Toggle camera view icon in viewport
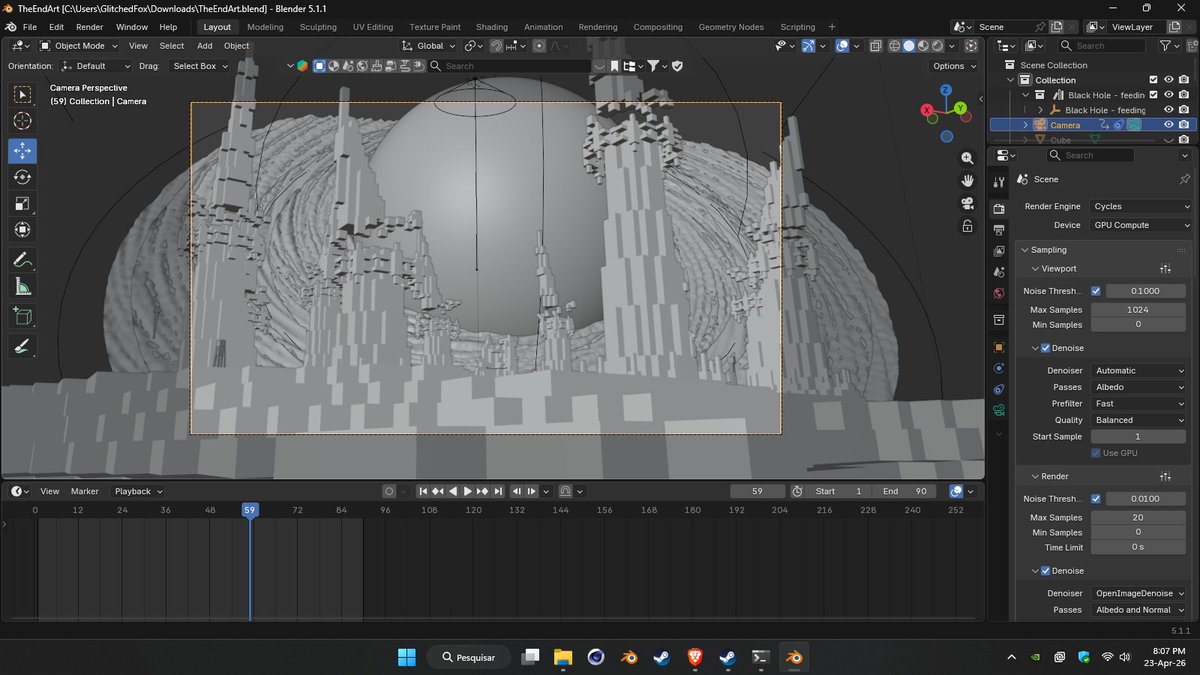This screenshot has height=675, width=1200. coord(967,203)
